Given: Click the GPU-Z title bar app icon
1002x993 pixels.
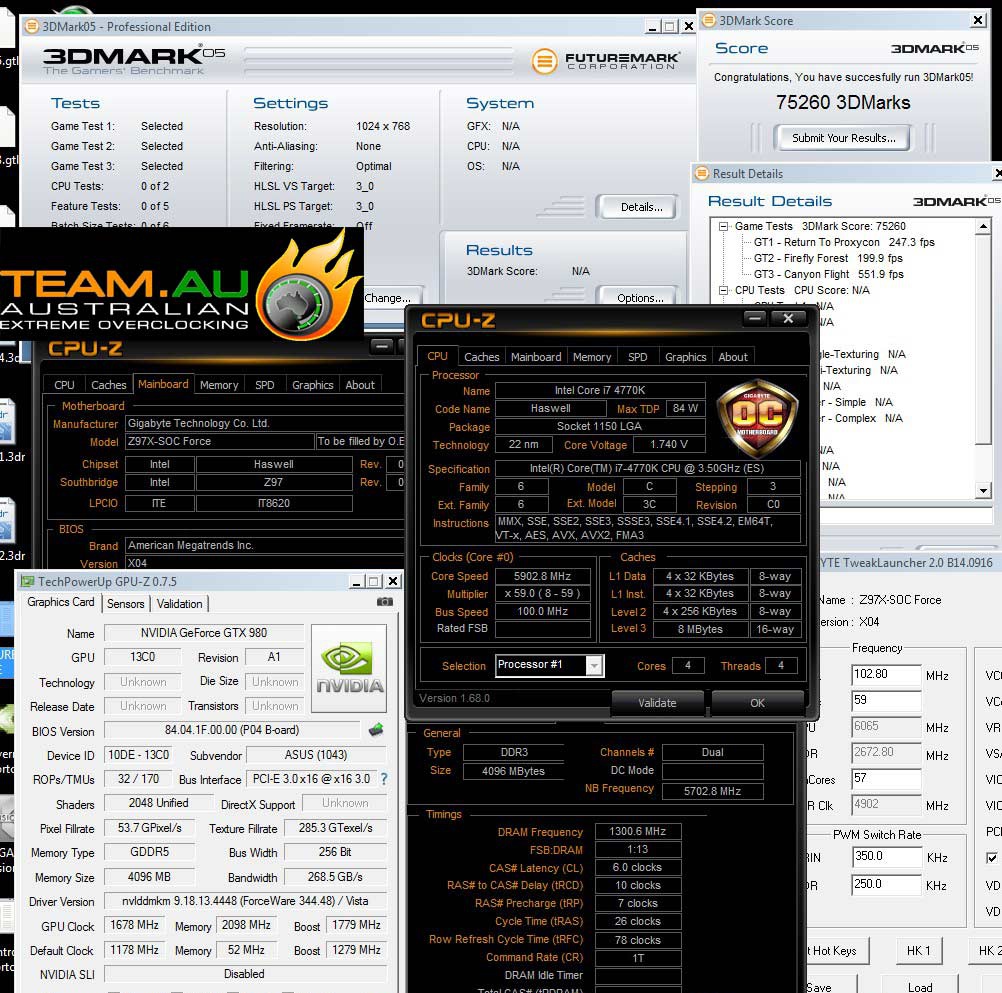Looking at the screenshot, I should (x=27, y=581).
